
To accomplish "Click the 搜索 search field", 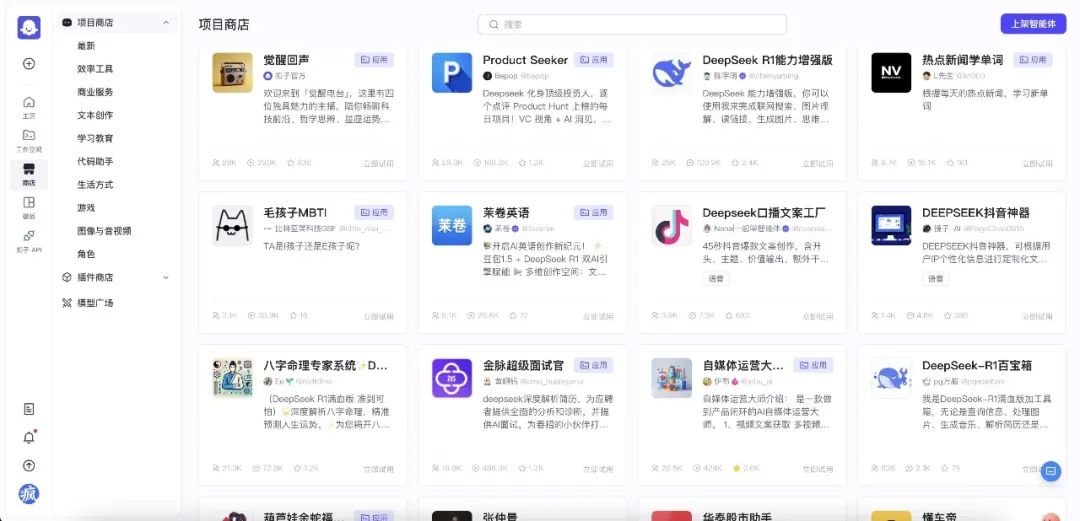I will click(x=632, y=24).
